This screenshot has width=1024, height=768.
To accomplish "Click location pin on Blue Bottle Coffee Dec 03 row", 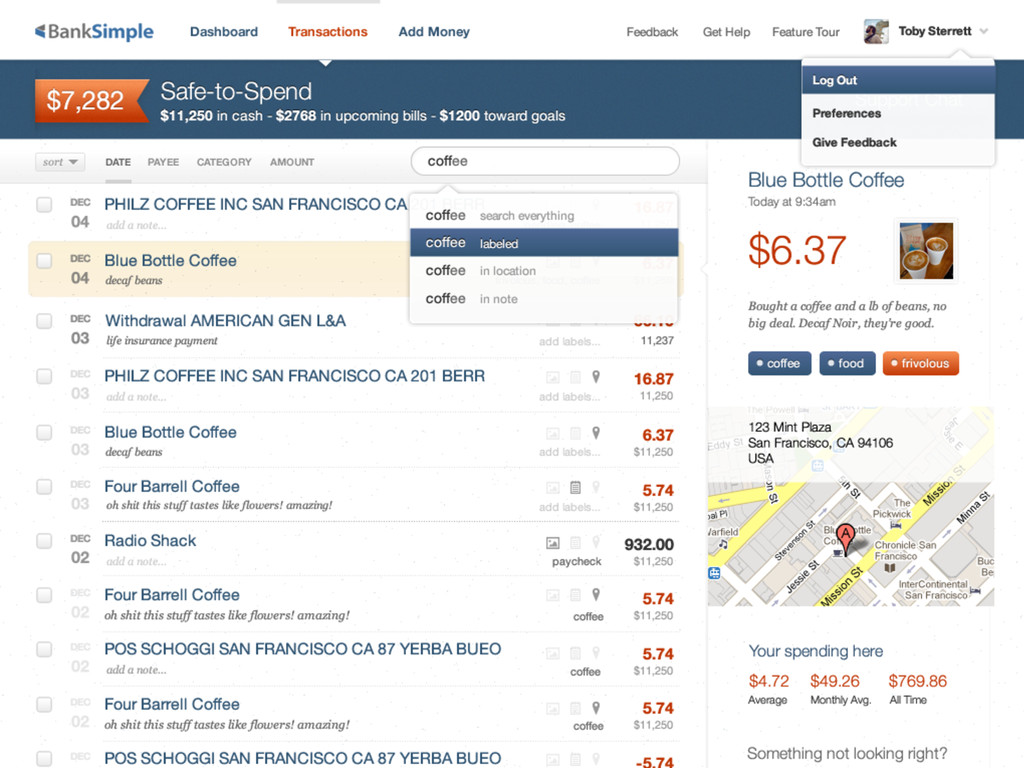I will pyautogui.click(x=596, y=433).
